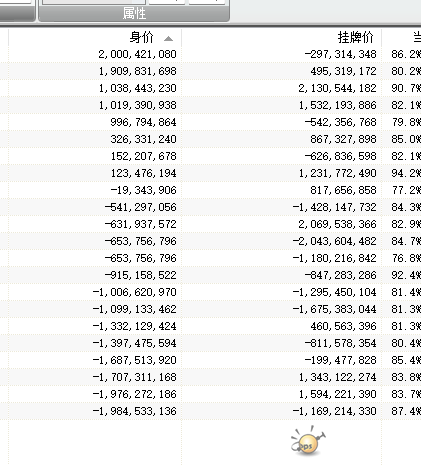Image resolution: width=421 pixels, height=465 pixels.
Task: Select the 挂牌价 column header
Action: pyautogui.click(x=282, y=37)
